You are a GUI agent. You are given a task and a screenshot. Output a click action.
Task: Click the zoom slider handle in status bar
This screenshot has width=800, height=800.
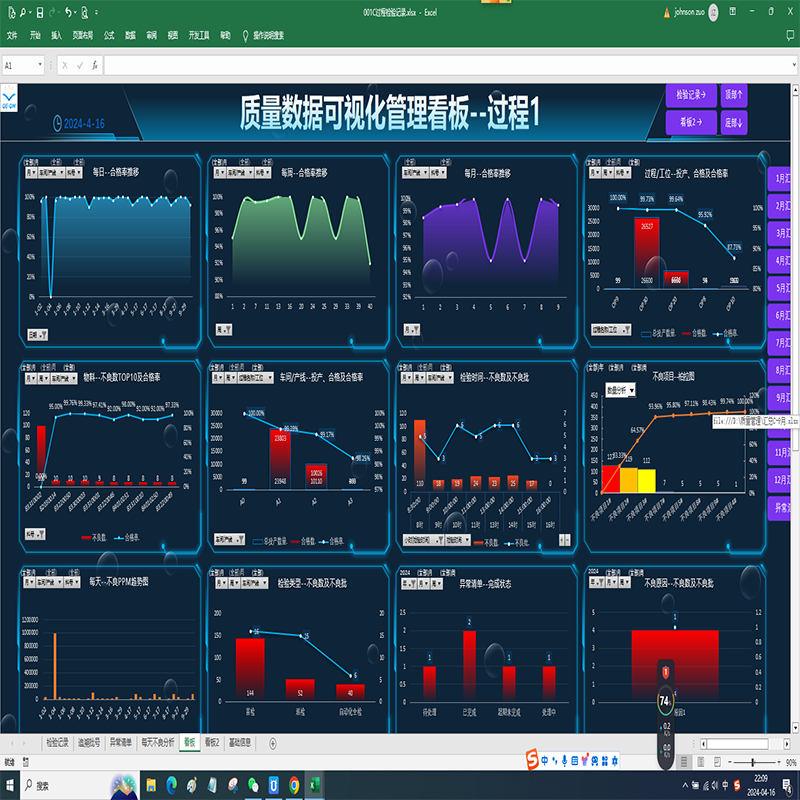point(753,762)
